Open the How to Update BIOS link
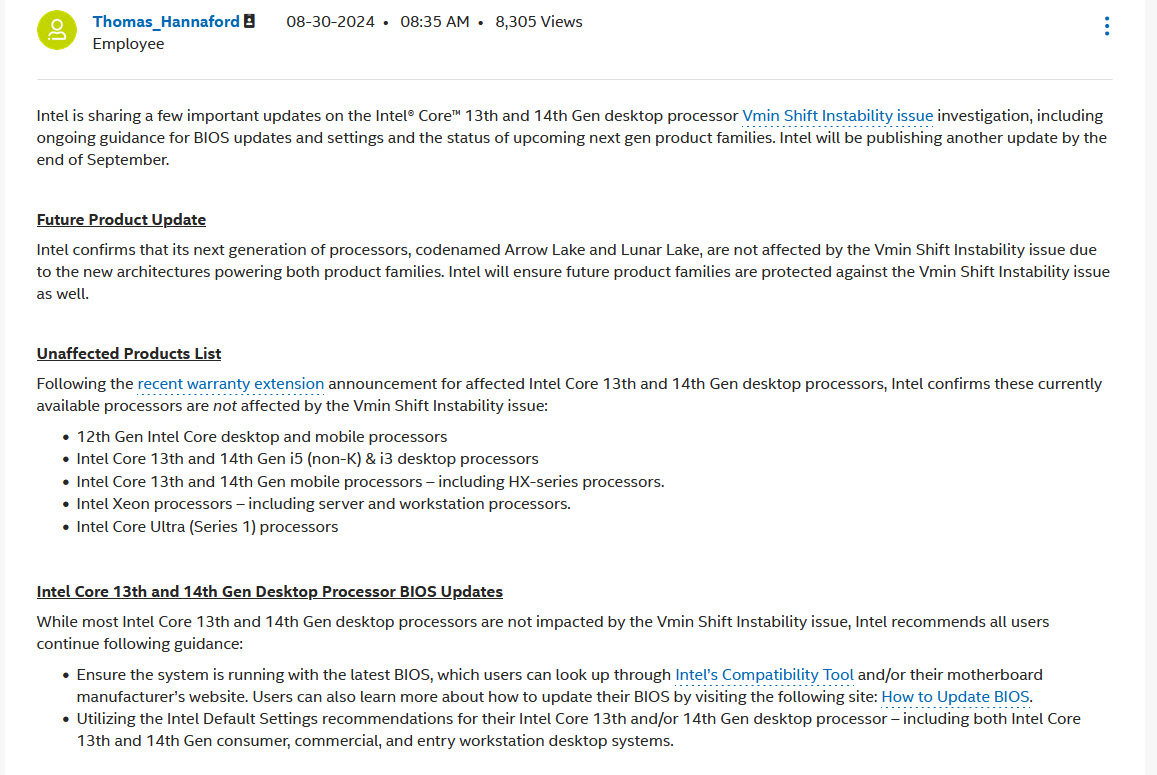1157x775 pixels. pyautogui.click(x=955, y=697)
